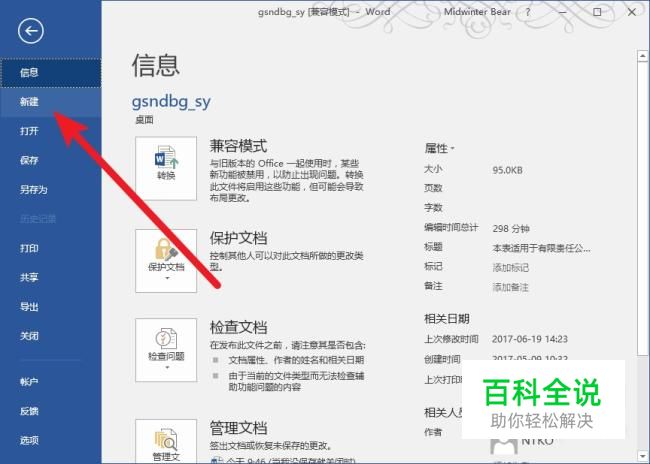Close the Word window
The image size is (650, 464).
(631, 12)
